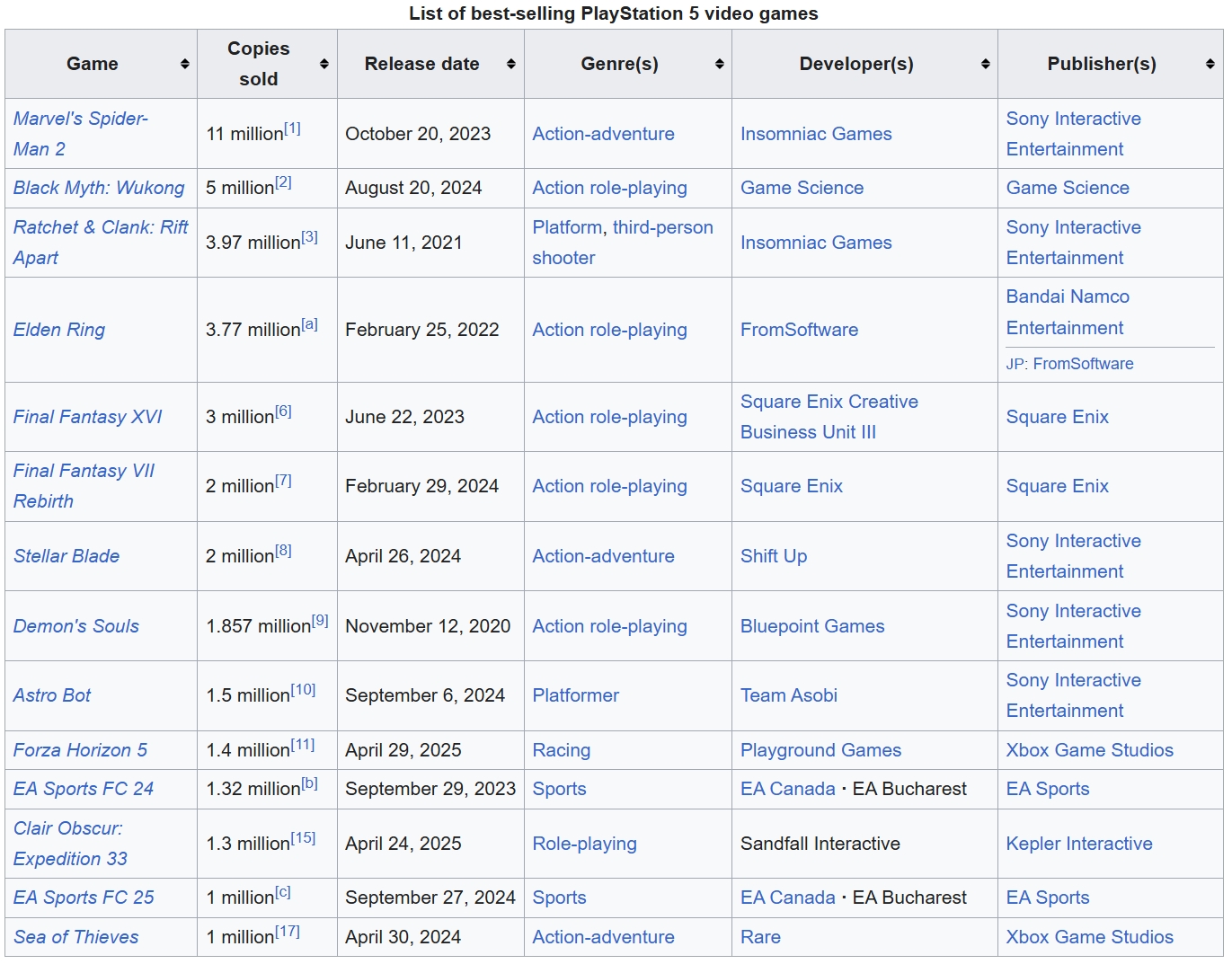Sort by Genre(s) column arrows

click(720, 64)
